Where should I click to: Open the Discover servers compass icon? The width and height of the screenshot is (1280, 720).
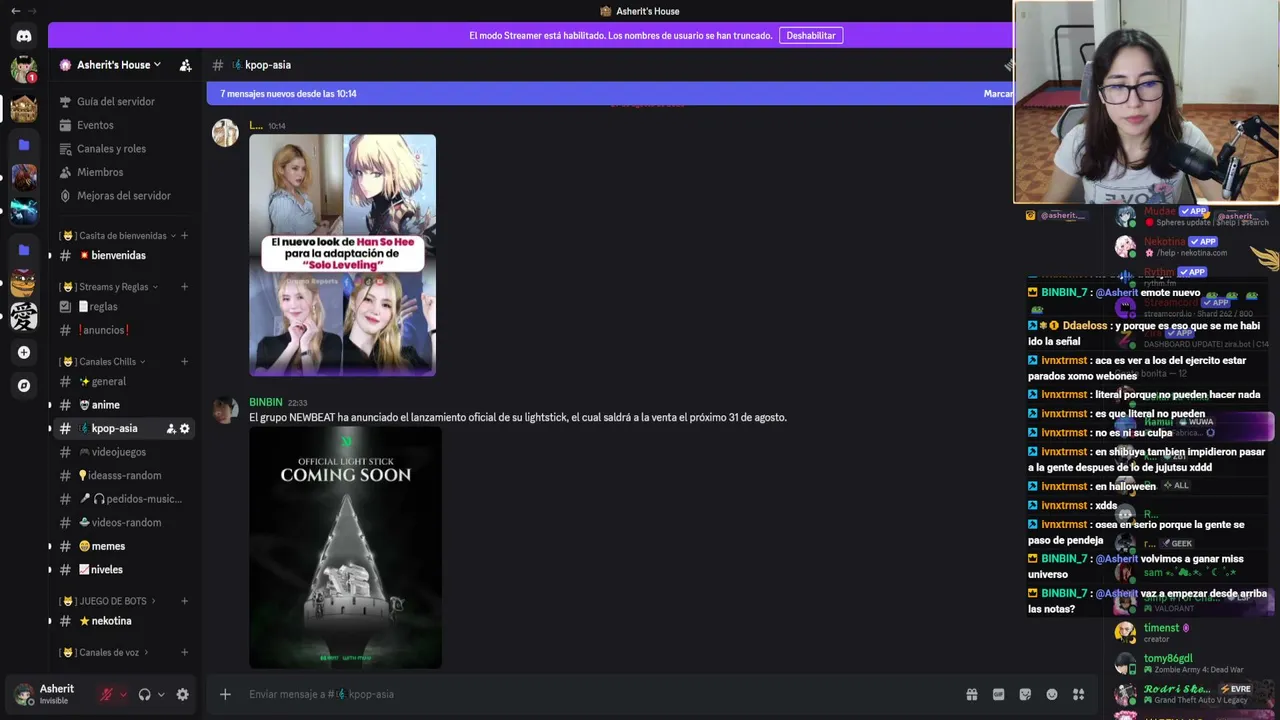(24, 385)
